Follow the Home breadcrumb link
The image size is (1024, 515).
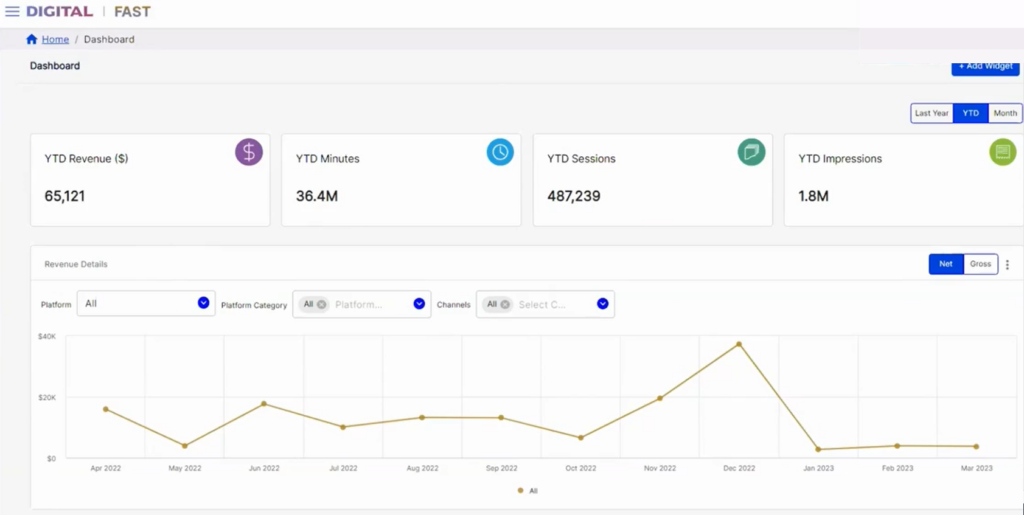pos(55,40)
